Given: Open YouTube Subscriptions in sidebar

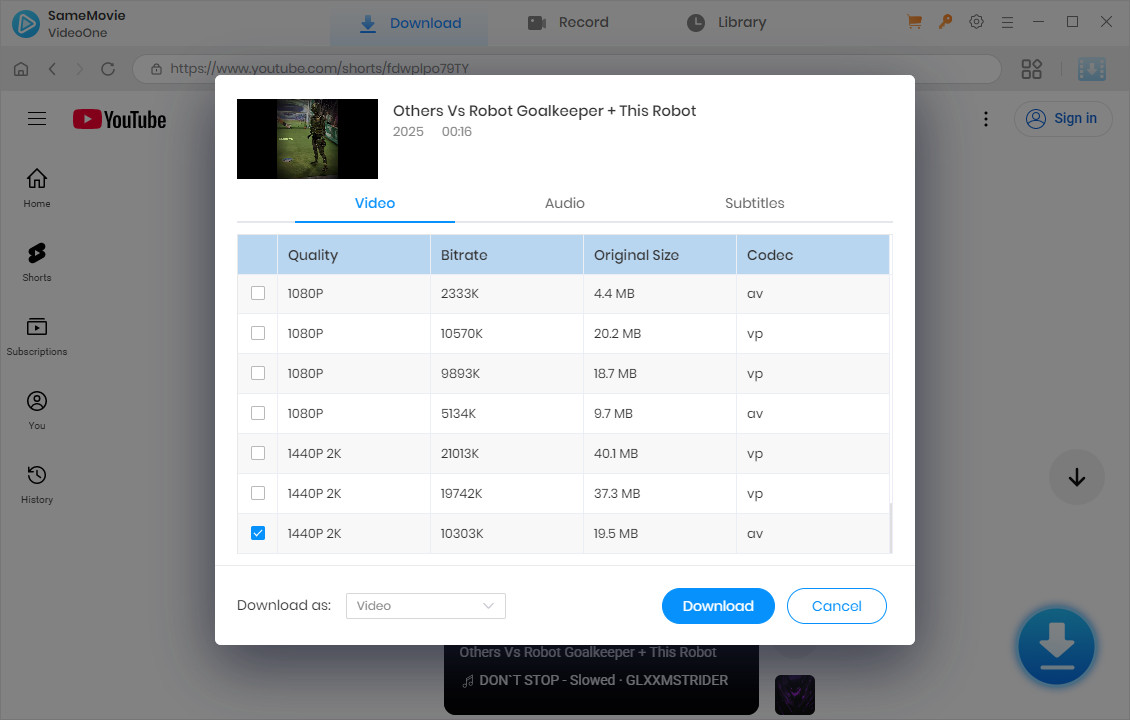Looking at the screenshot, I should tap(37, 337).
